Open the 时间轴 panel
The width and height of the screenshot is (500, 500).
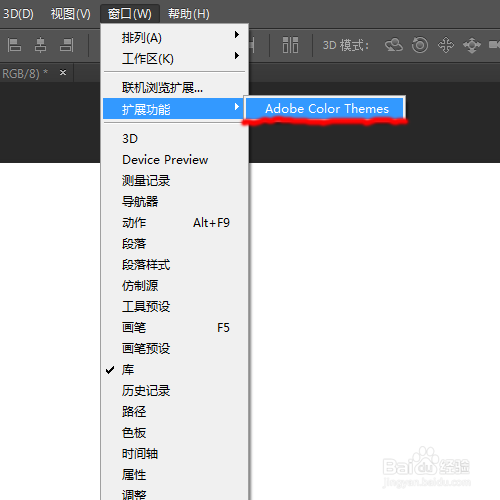click(x=175, y=454)
